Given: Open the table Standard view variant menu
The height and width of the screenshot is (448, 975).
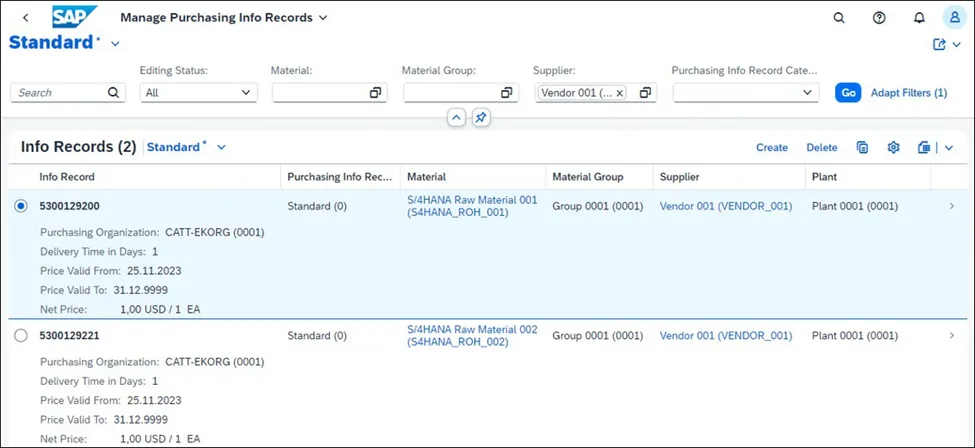Looking at the screenshot, I should click(221, 147).
